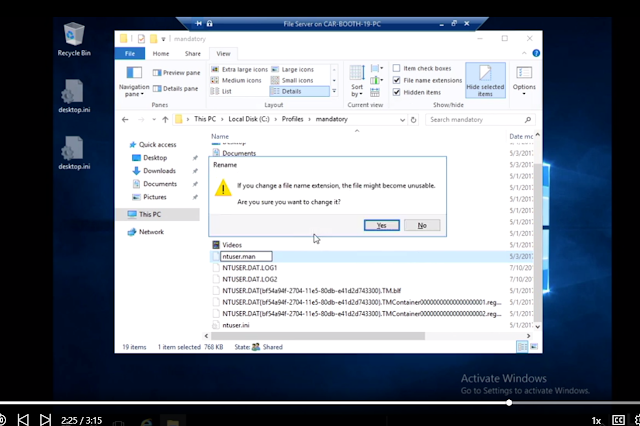The image size is (640, 426).
Task: Refresh the mandatory folder
Action: pyautogui.click(x=413, y=120)
